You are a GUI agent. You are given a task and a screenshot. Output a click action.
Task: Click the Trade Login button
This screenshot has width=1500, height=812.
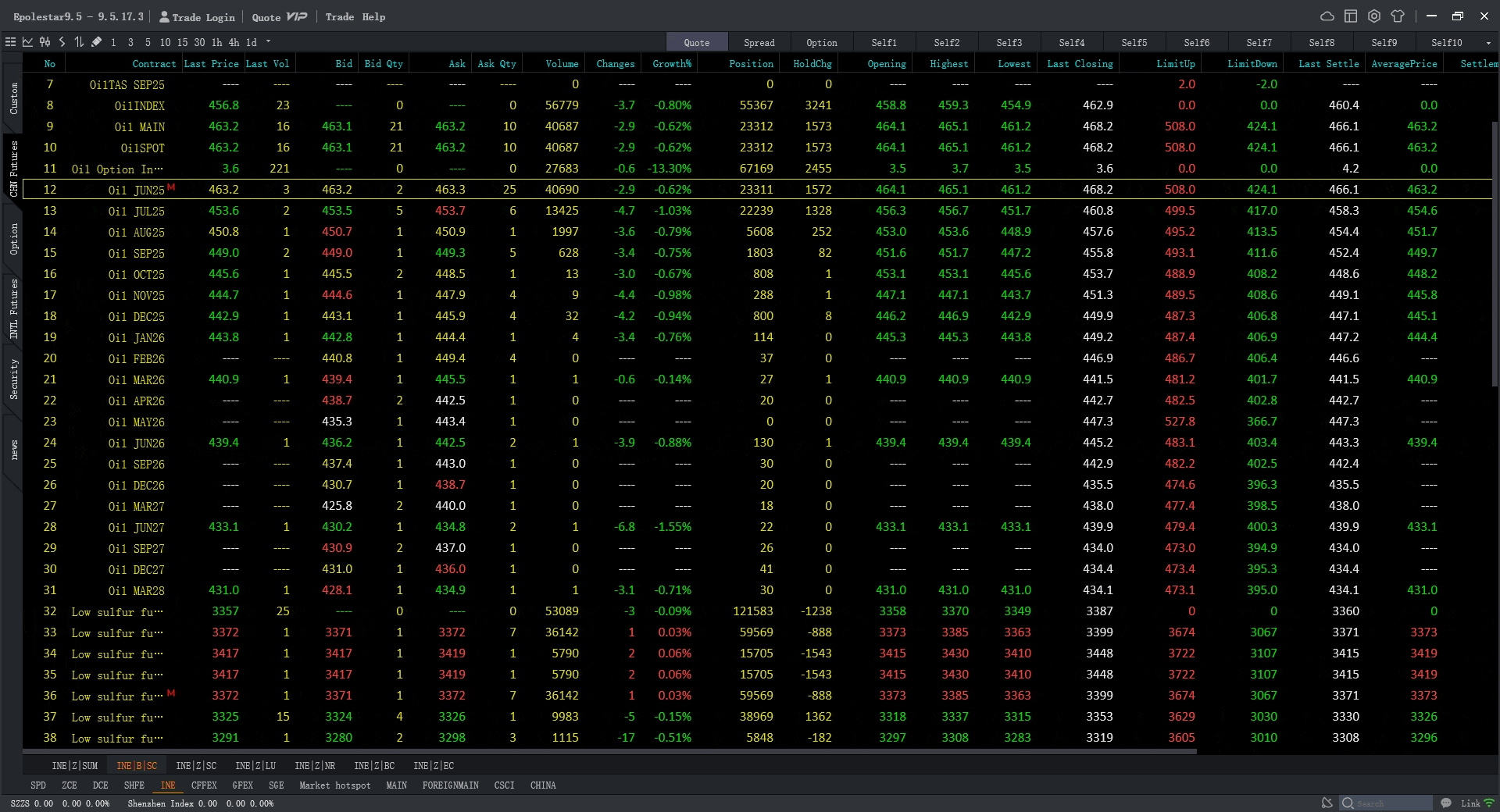pyautogui.click(x=197, y=16)
